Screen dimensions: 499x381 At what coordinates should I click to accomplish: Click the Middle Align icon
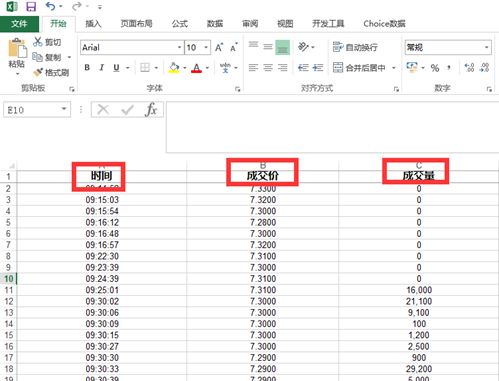(268, 47)
